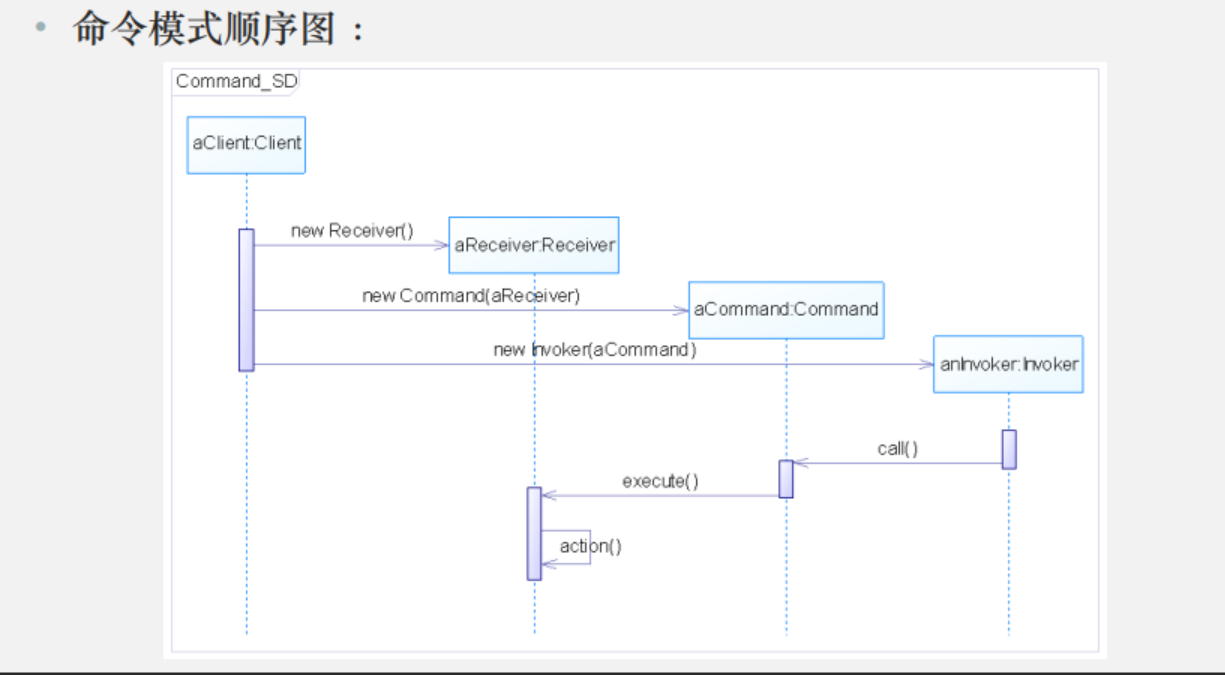The width and height of the screenshot is (1225, 675).
Task: Select the new Invoker(aCommand) message label
Action: [595, 350]
